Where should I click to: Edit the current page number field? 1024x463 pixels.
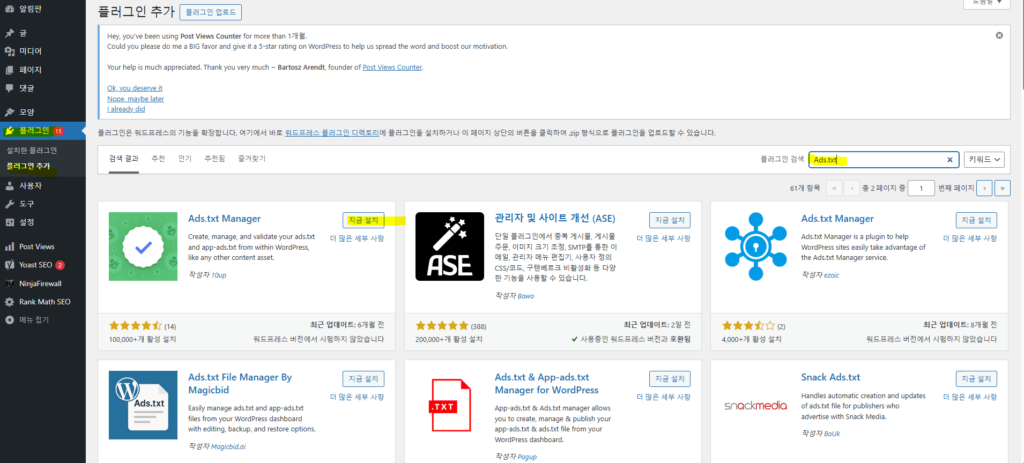pos(920,187)
